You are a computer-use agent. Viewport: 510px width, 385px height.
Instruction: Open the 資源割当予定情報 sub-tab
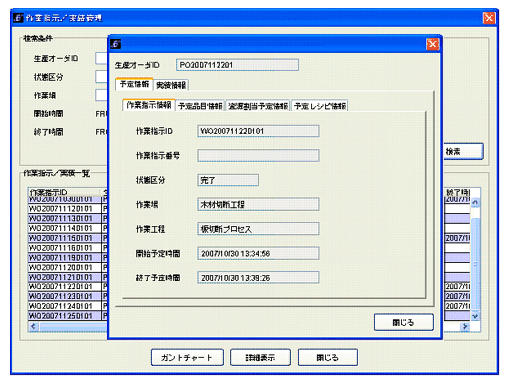pos(258,106)
